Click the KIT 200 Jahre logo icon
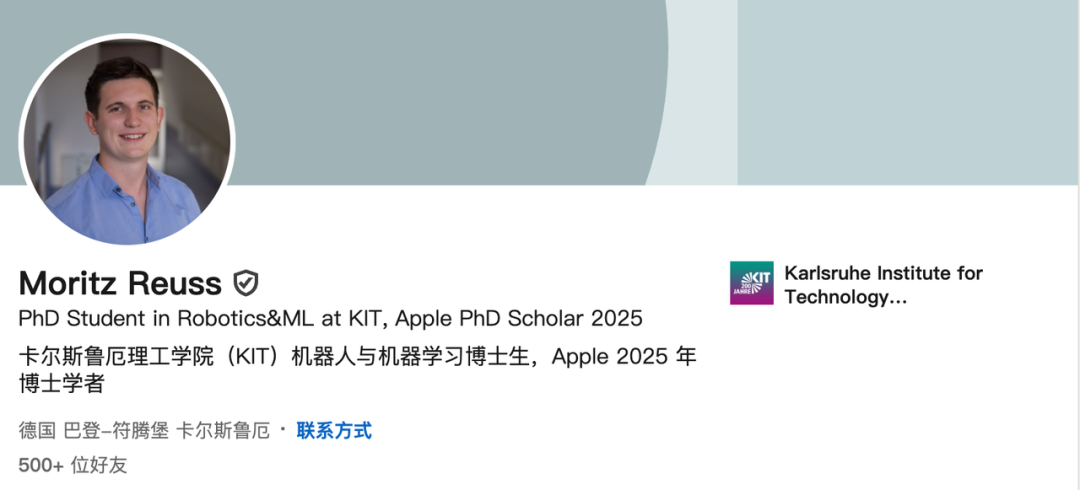The width and height of the screenshot is (1080, 490). pyautogui.click(x=752, y=283)
